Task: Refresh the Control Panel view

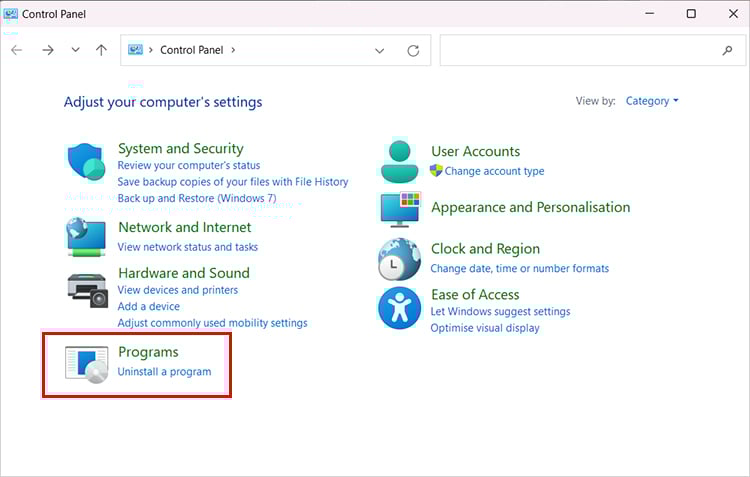Action: 413,51
